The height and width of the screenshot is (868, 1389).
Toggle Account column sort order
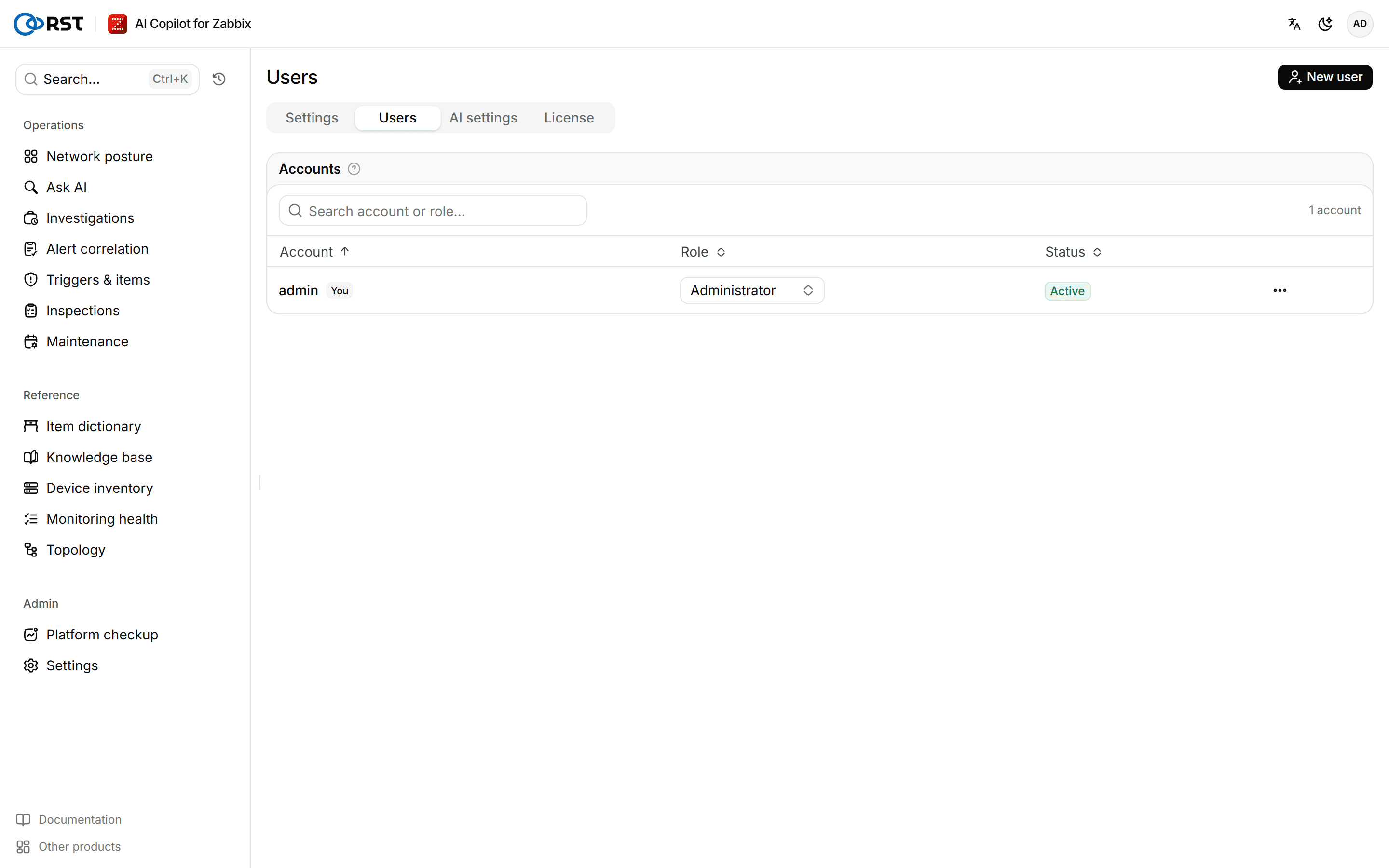[x=314, y=252]
